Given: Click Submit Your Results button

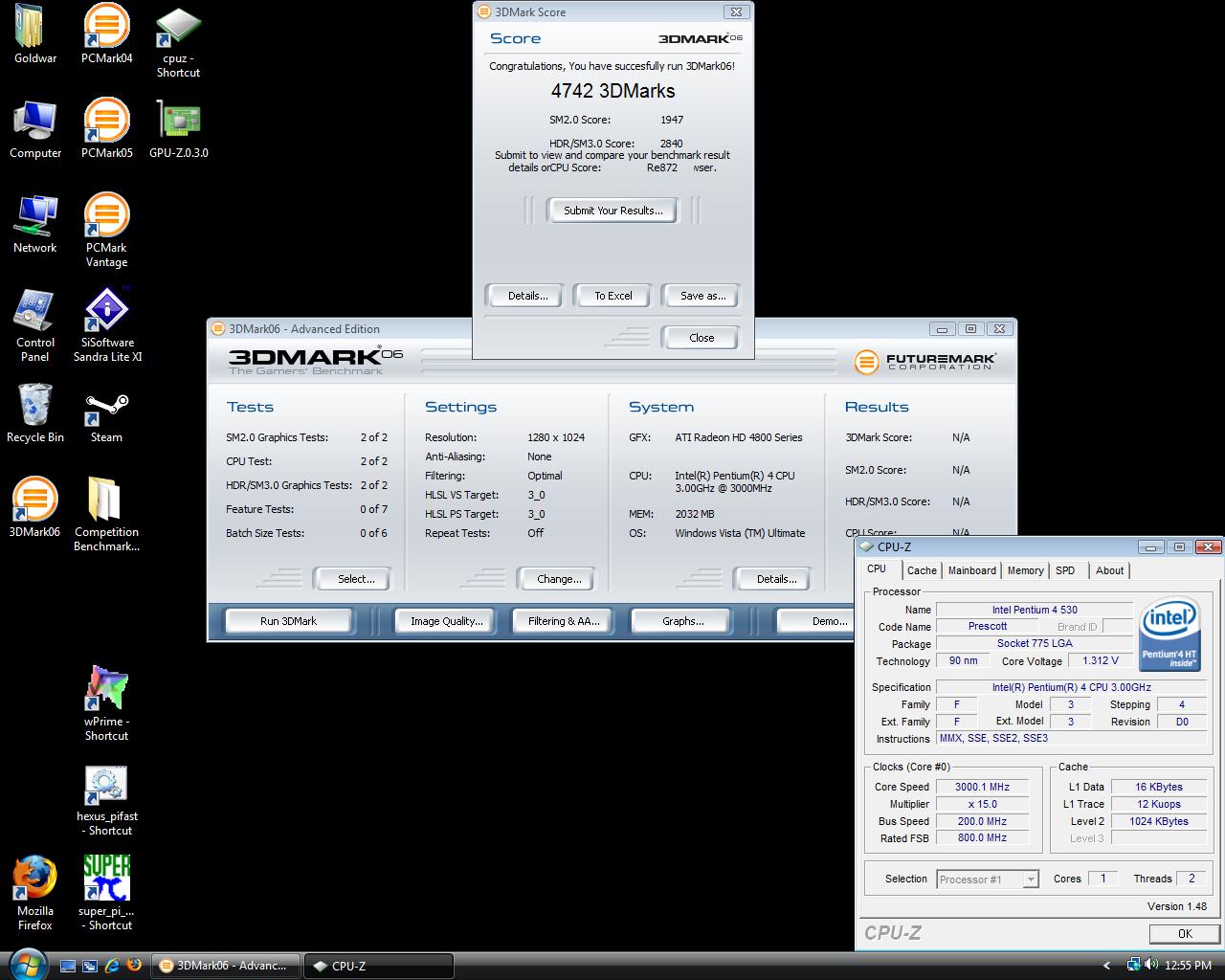Looking at the screenshot, I should 612,211.
